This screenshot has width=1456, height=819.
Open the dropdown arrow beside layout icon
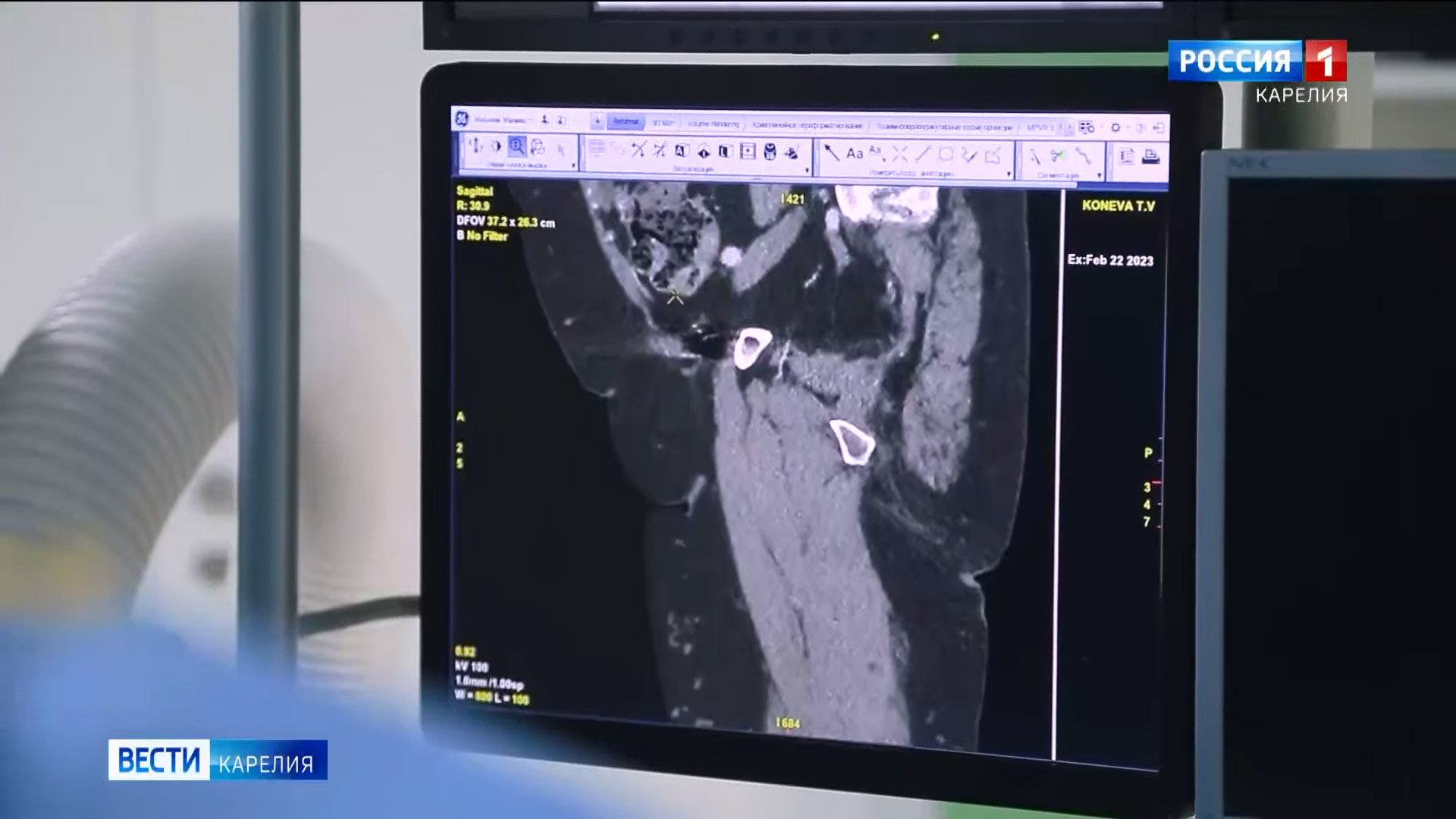pyautogui.click(x=1102, y=127)
